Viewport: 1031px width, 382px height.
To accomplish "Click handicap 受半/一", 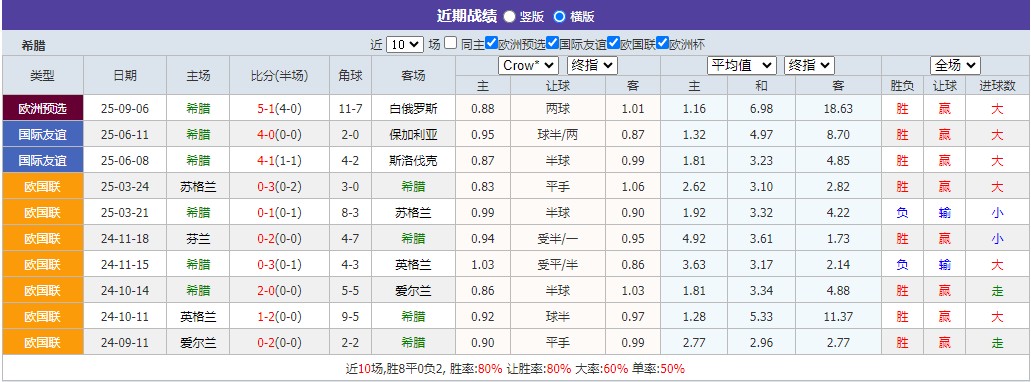I will [x=558, y=239].
